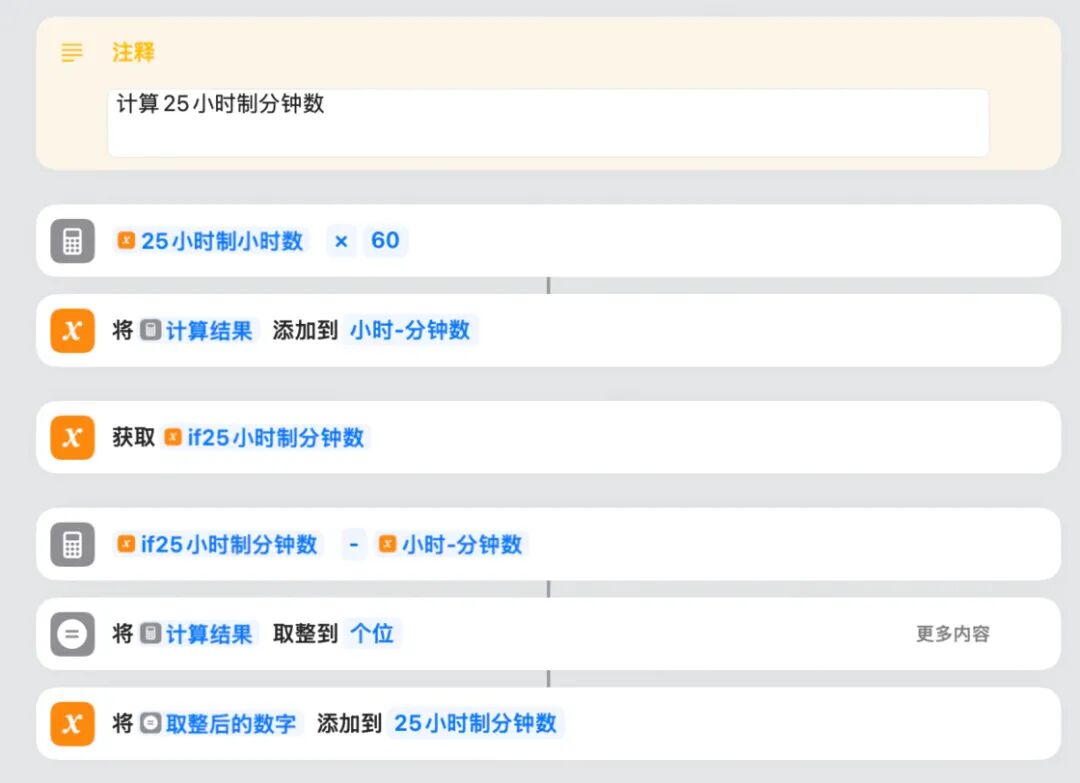
Task: Edit the operand value 60
Action: 385,241
